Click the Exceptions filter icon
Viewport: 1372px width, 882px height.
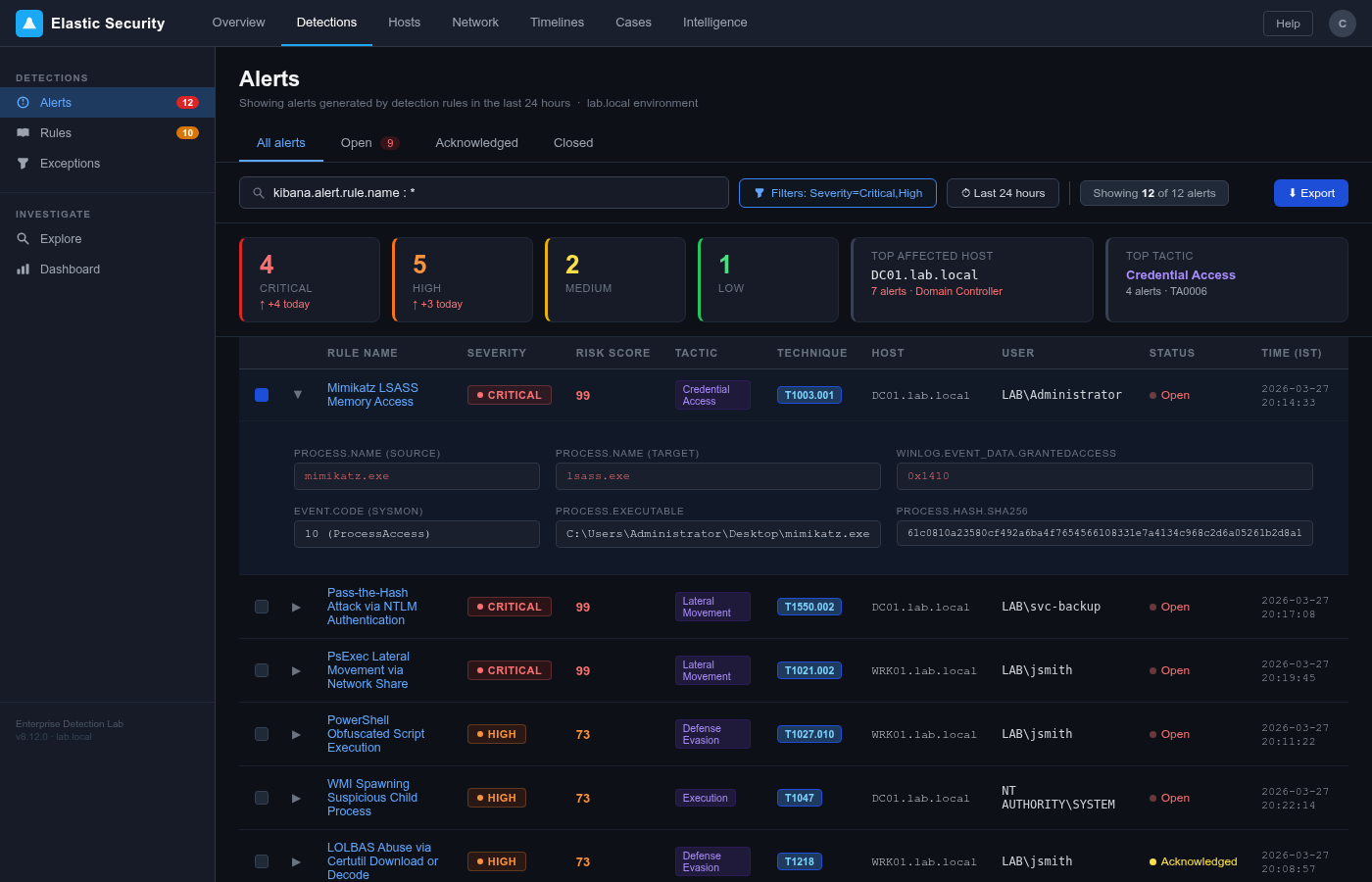coord(22,163)
